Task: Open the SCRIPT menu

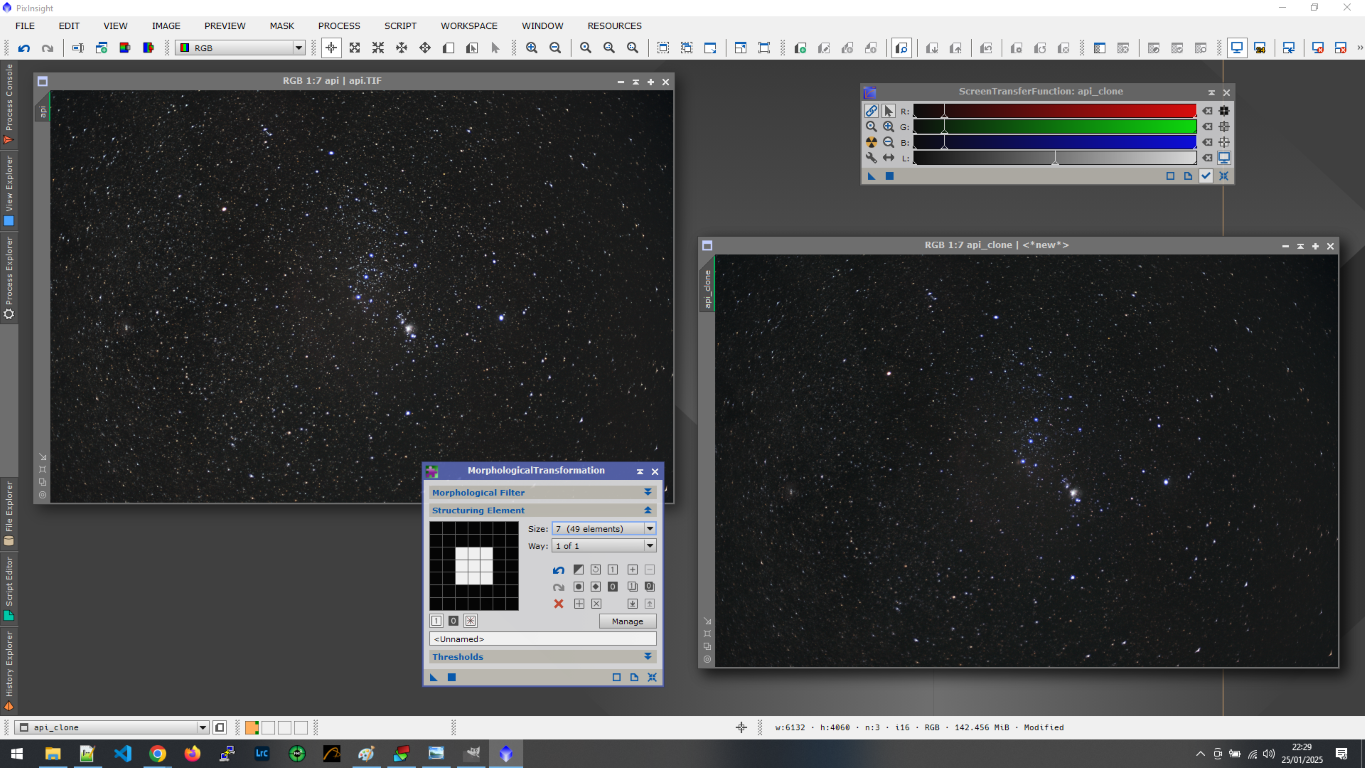Action: (400, 25)
